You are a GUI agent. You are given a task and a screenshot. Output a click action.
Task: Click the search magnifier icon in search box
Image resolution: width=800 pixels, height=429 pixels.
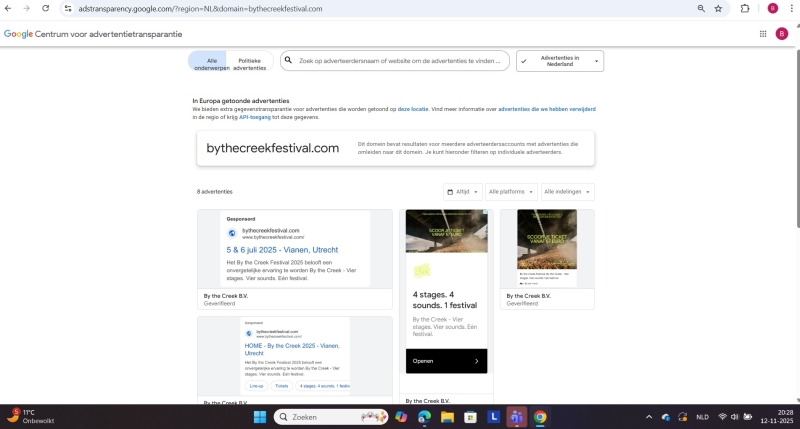[288, 60]
